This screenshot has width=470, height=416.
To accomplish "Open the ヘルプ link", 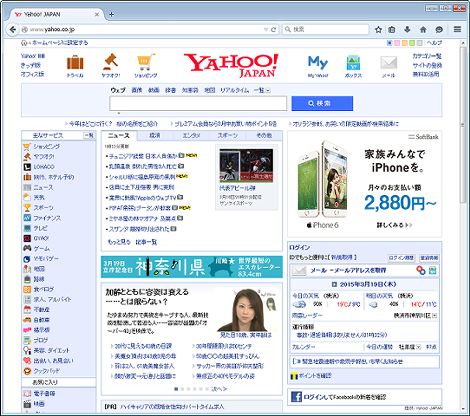I will tap(435, 43).
